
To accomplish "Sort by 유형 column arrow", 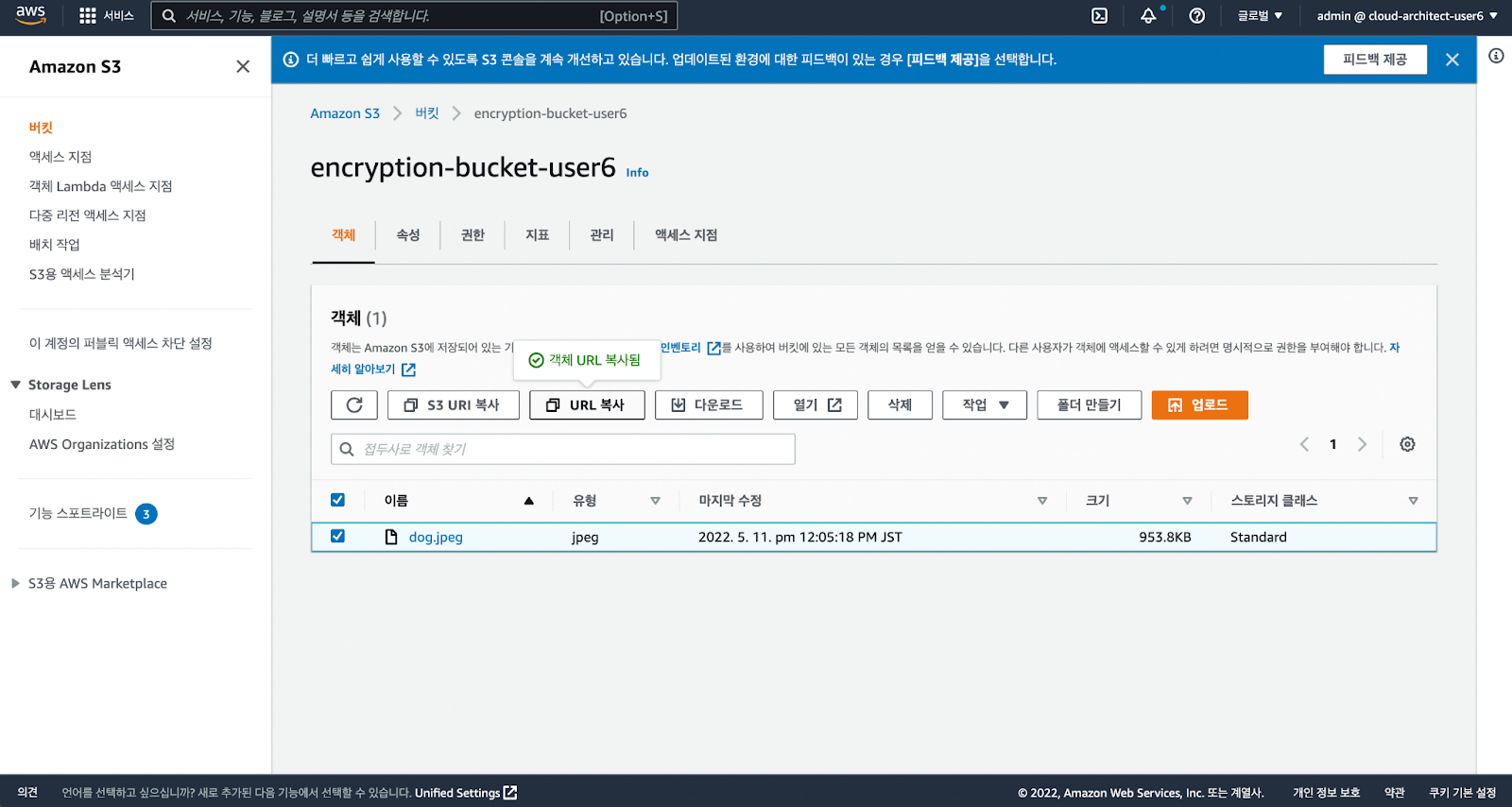I will 655,501.
